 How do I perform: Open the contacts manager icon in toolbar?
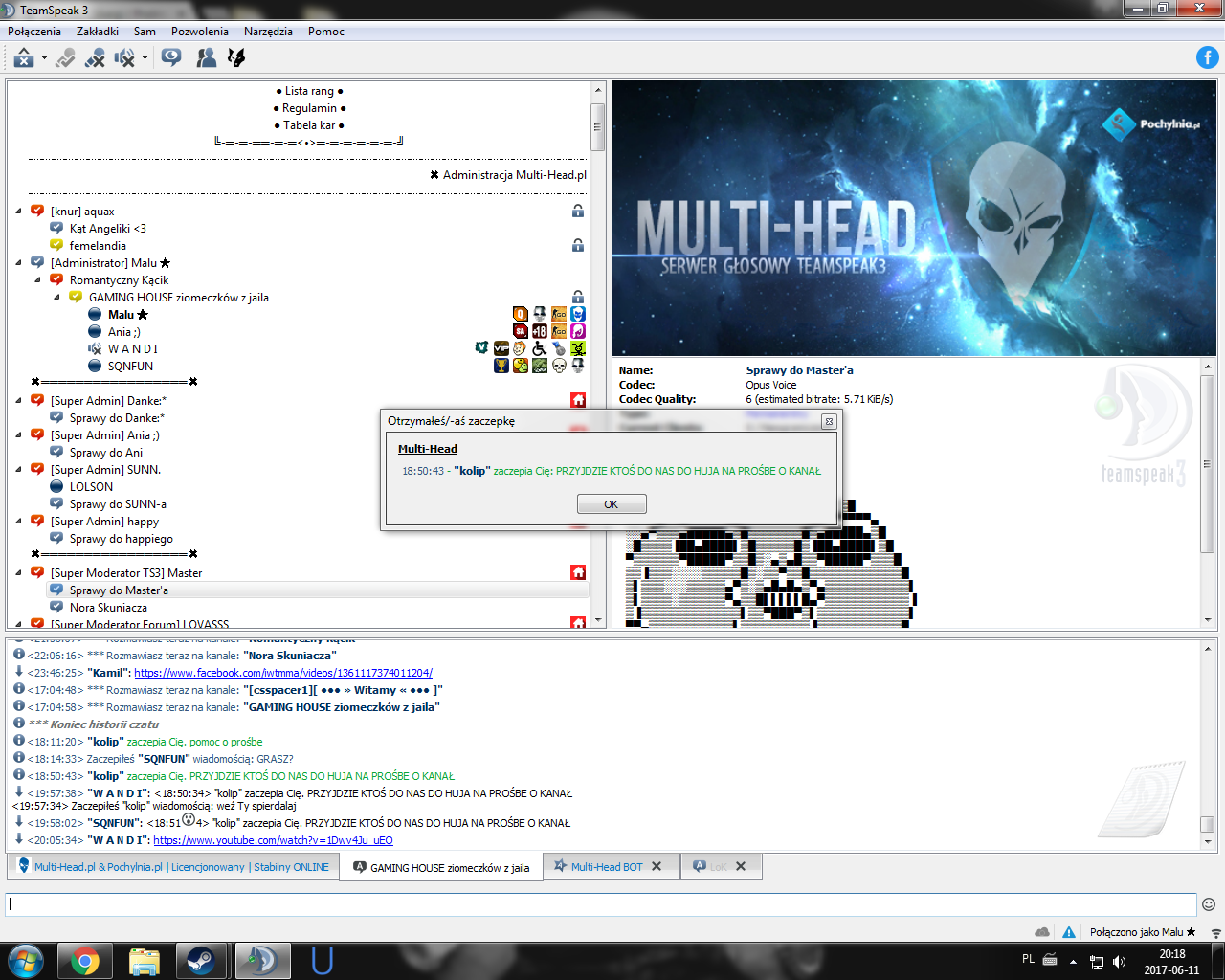[x=206, y=58]
